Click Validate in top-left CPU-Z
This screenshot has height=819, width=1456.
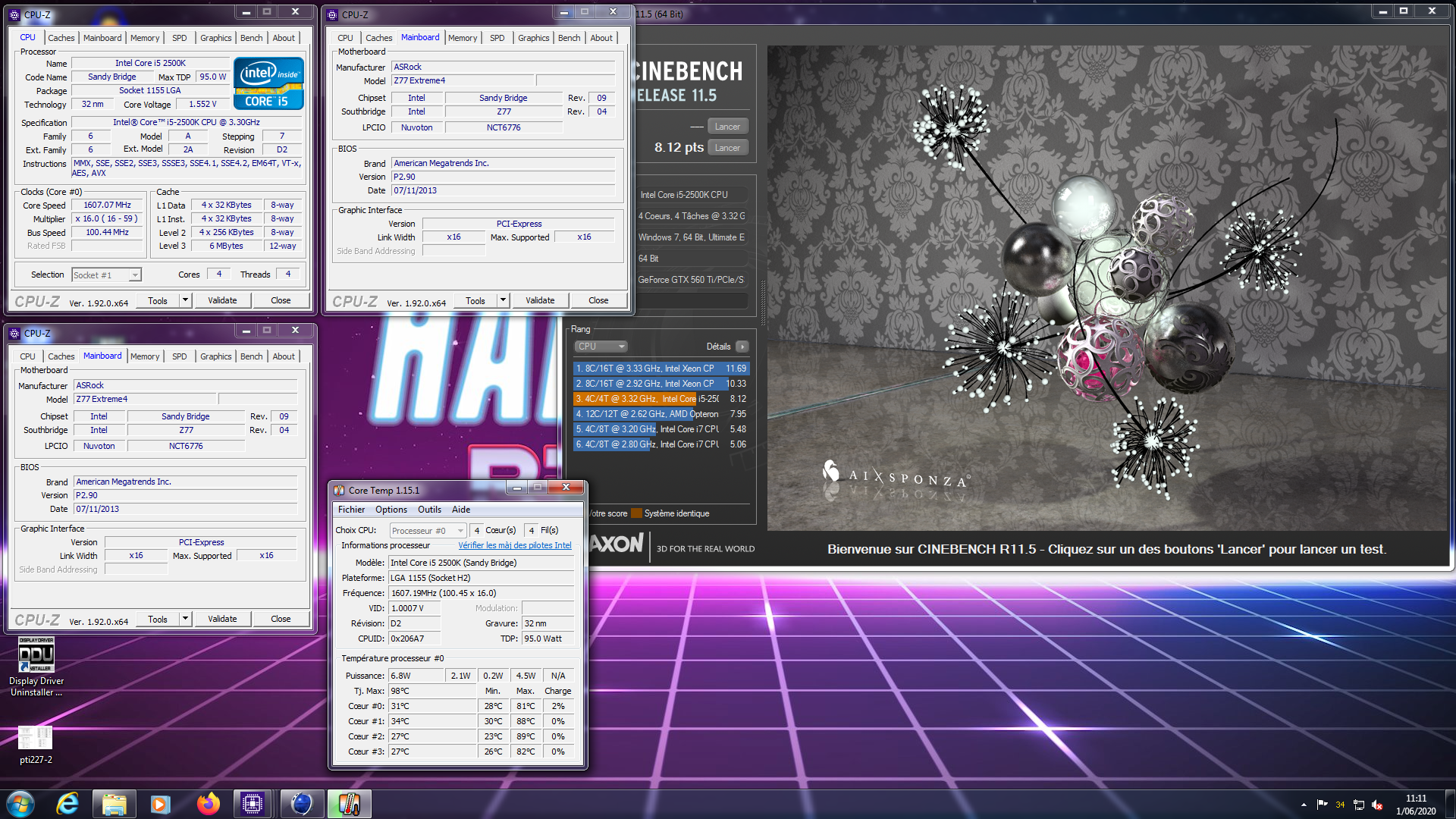point(222,300)
